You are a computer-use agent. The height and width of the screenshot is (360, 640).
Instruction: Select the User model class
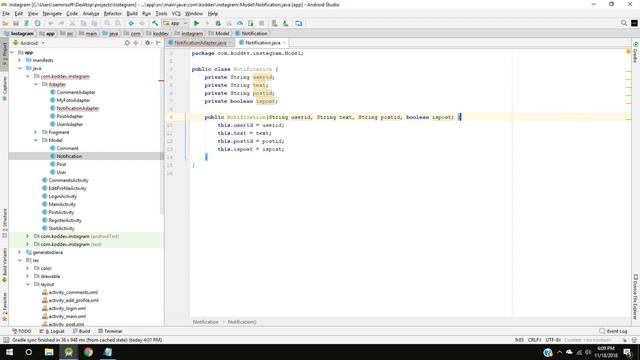61,172
